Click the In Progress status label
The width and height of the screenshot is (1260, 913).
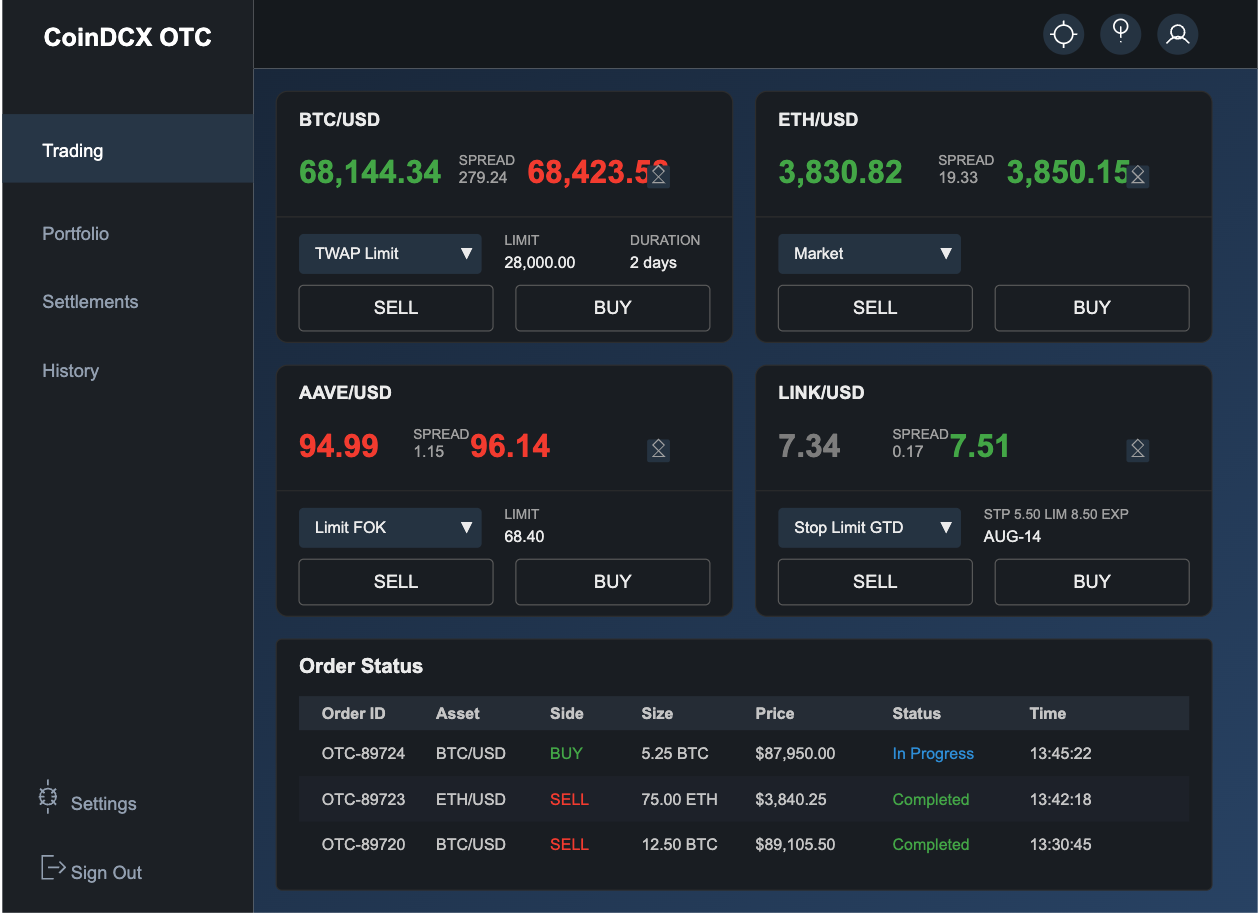pos(933,754)
